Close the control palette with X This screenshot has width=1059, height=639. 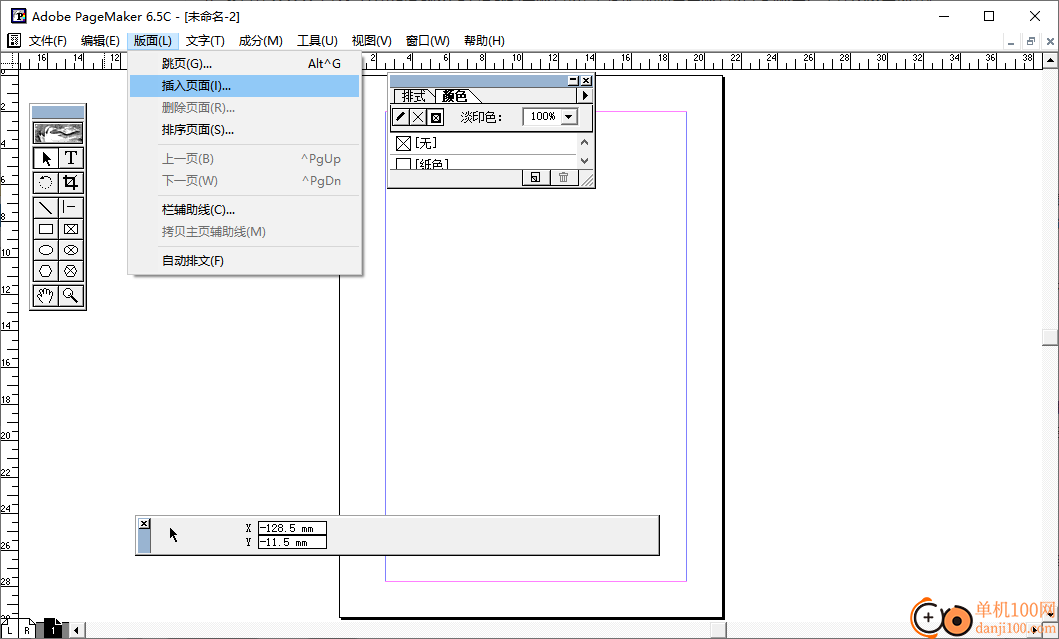coord(144,523)
